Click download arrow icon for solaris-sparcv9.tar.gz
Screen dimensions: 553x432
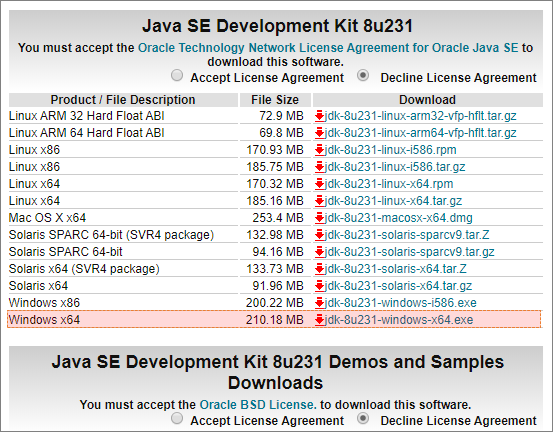(320, 251)
